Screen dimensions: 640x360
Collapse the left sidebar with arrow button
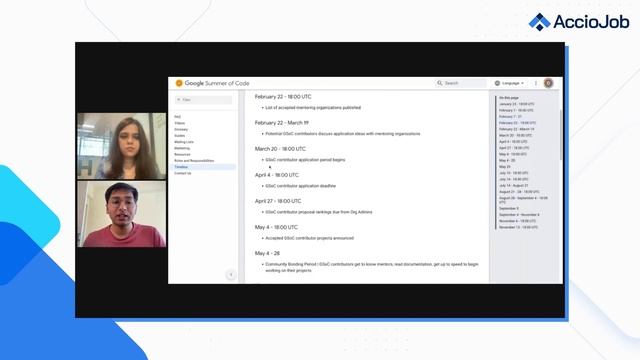(231, 275)
